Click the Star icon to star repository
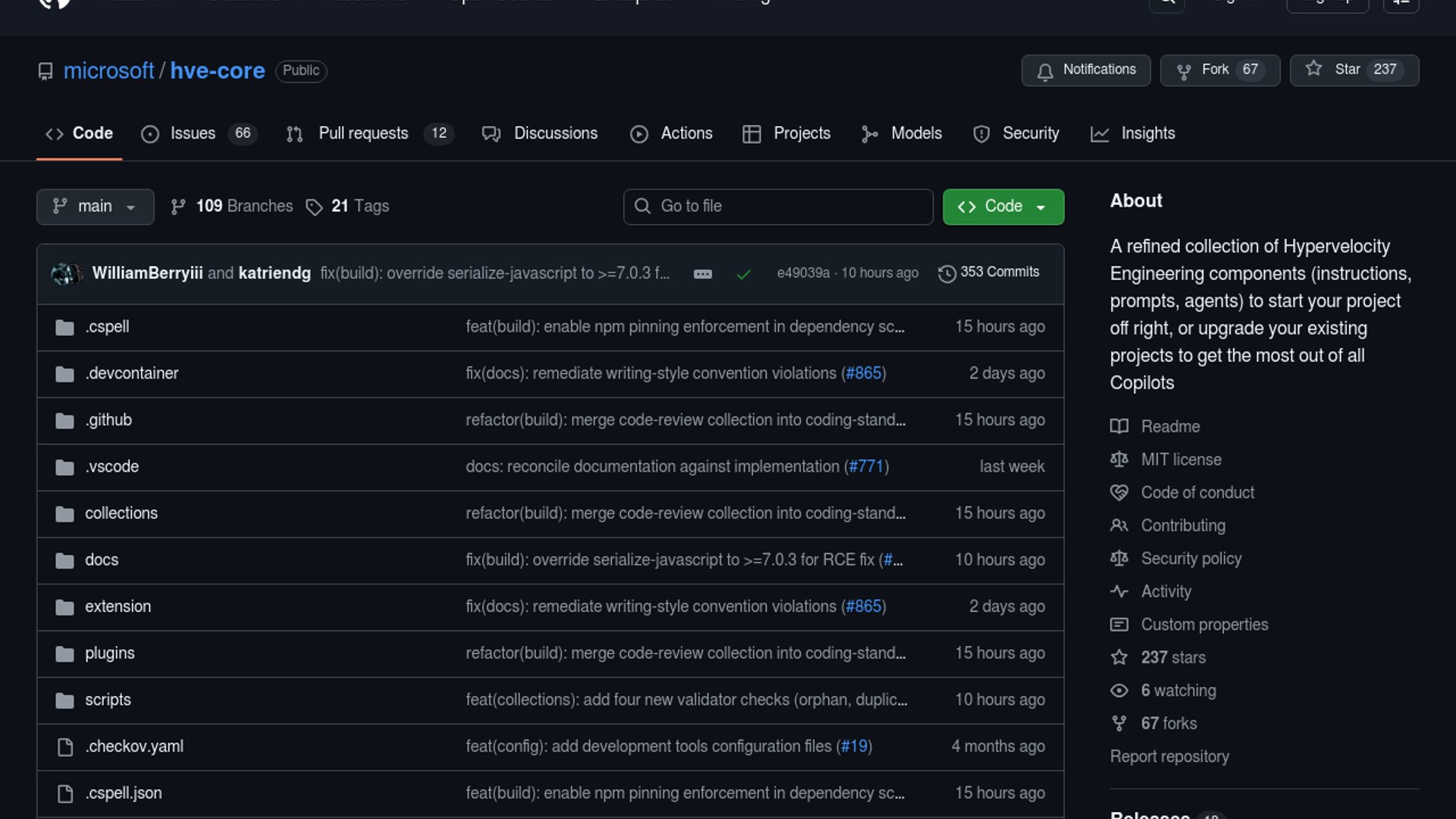 (x=1313, y=69)
